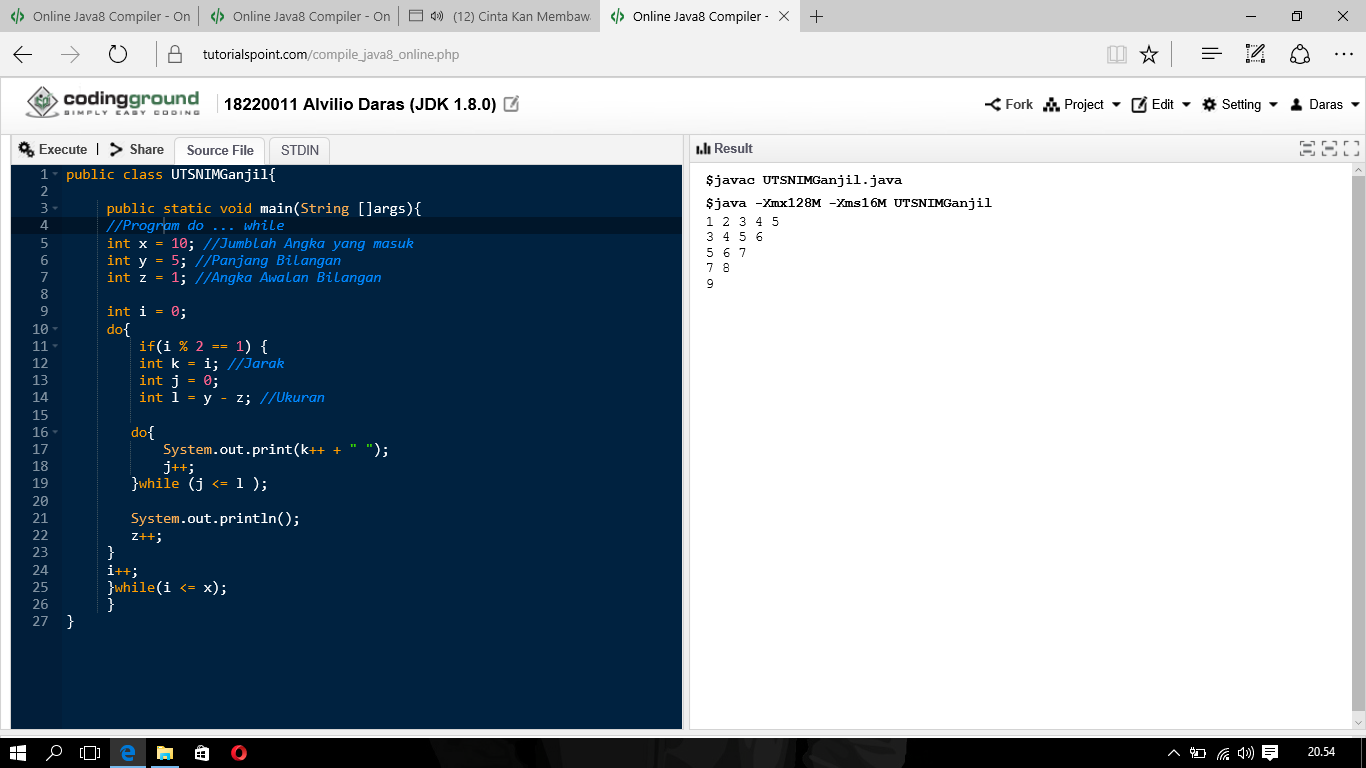The image size is (1366, 768).
Task: Click the fullscreen icon in Result header
Action: click(1351, 149)
